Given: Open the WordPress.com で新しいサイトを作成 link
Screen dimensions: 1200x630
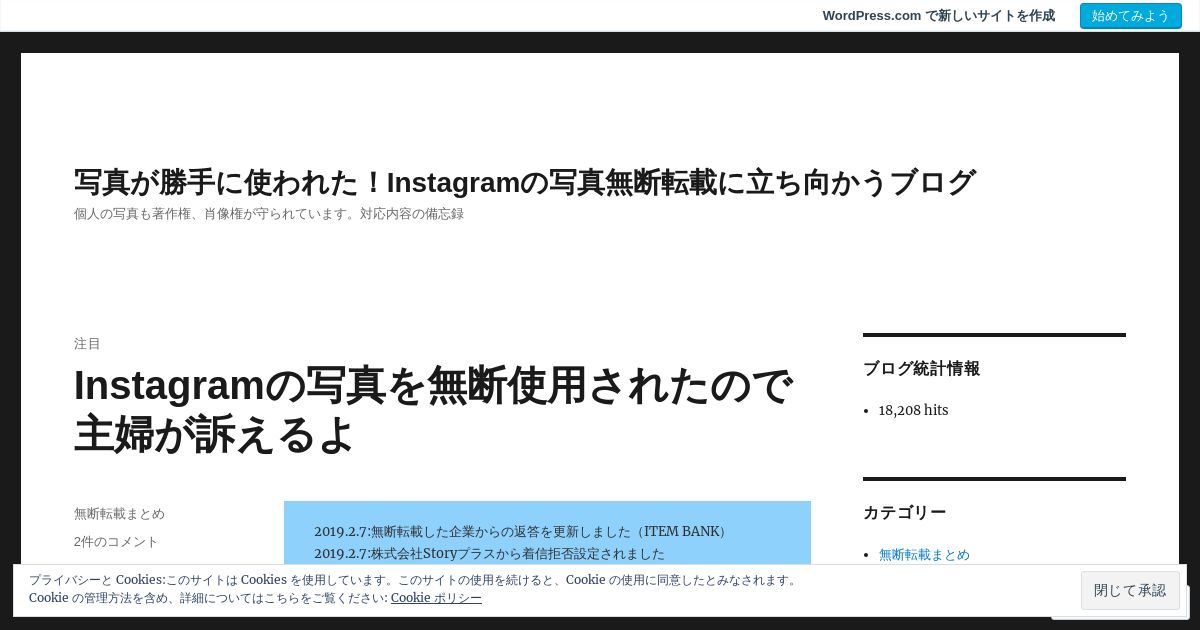Looking at the screenshot, I should coord(938,16).
